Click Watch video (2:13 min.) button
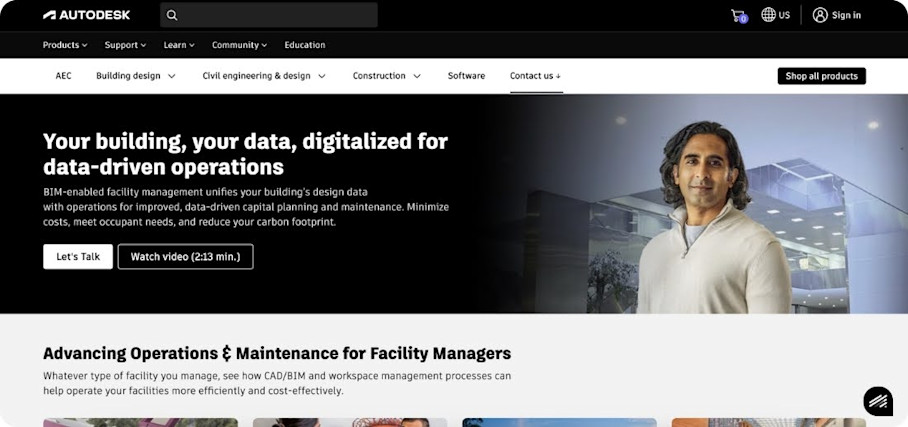908x427 pixels. tap(185, 257)
